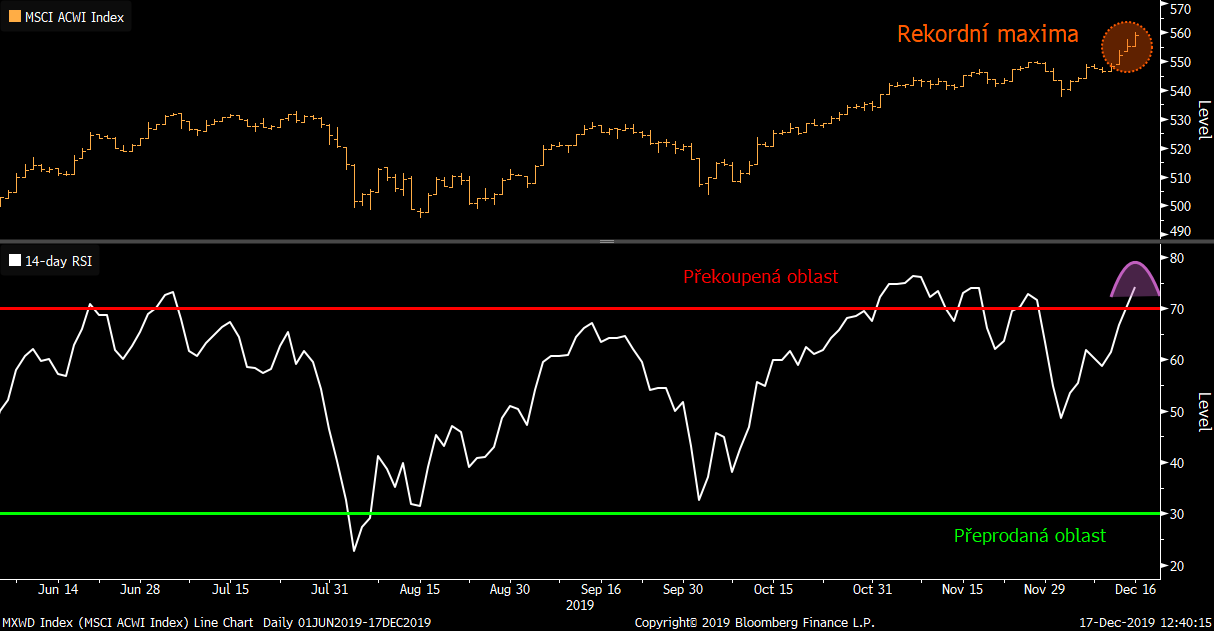The image size is (1214, 631).
Task: Click the 20 RSI axis value
Action: pyautogui.click(x=1176, y=566)
